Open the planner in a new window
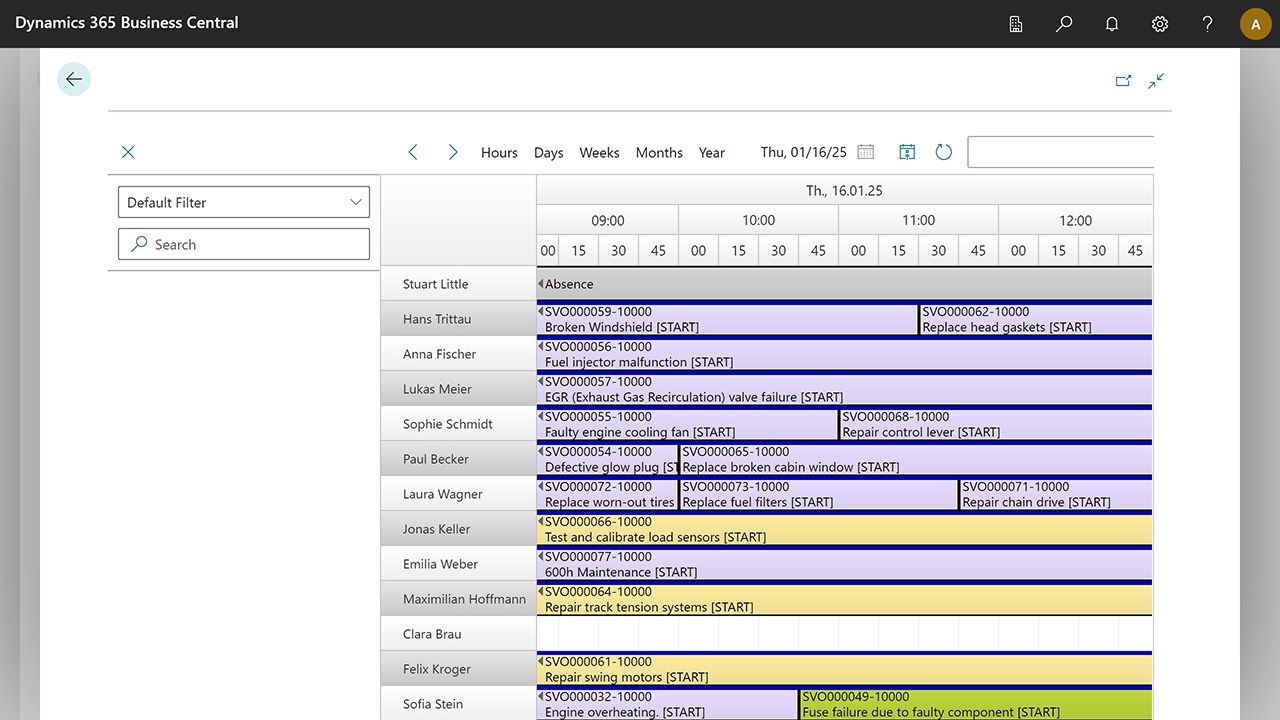Screen dimensions: 1280x720 (x=1123, y=80)
